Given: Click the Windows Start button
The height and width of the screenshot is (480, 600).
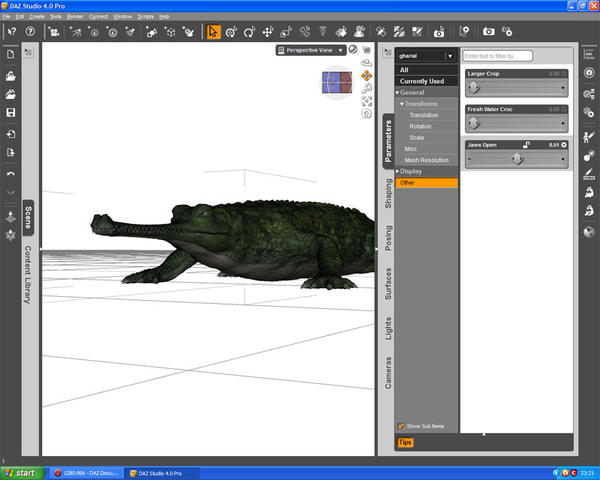Looking at the screenshot, I should 20,471.
